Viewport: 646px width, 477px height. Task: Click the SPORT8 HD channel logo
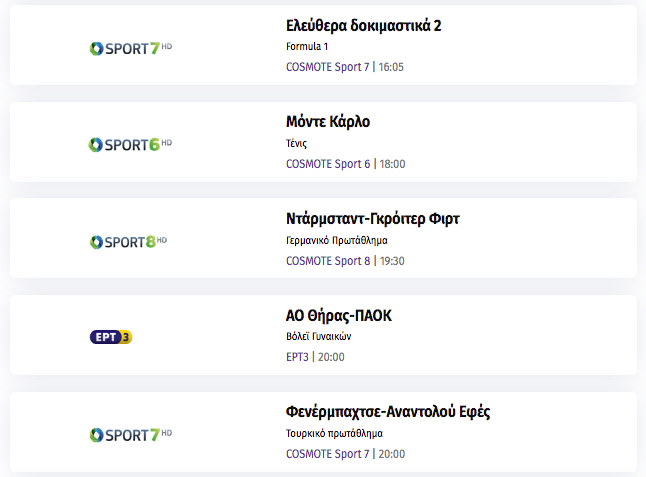[128, 241]
